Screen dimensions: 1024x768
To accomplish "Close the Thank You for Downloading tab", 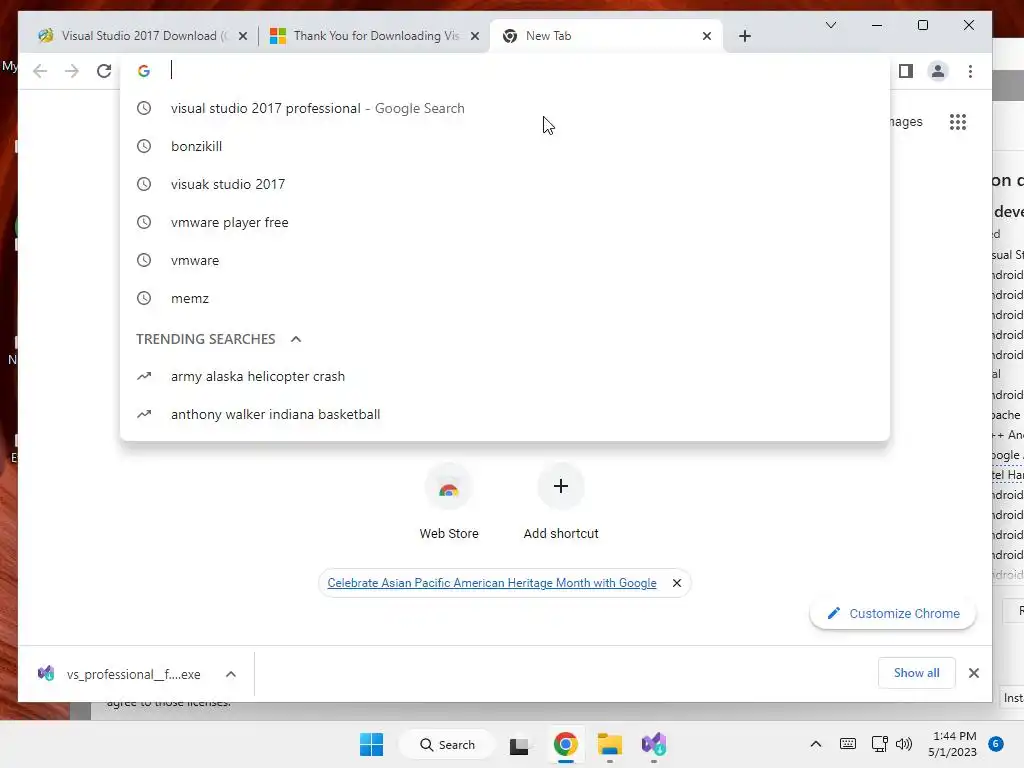I will click(475, 36).
